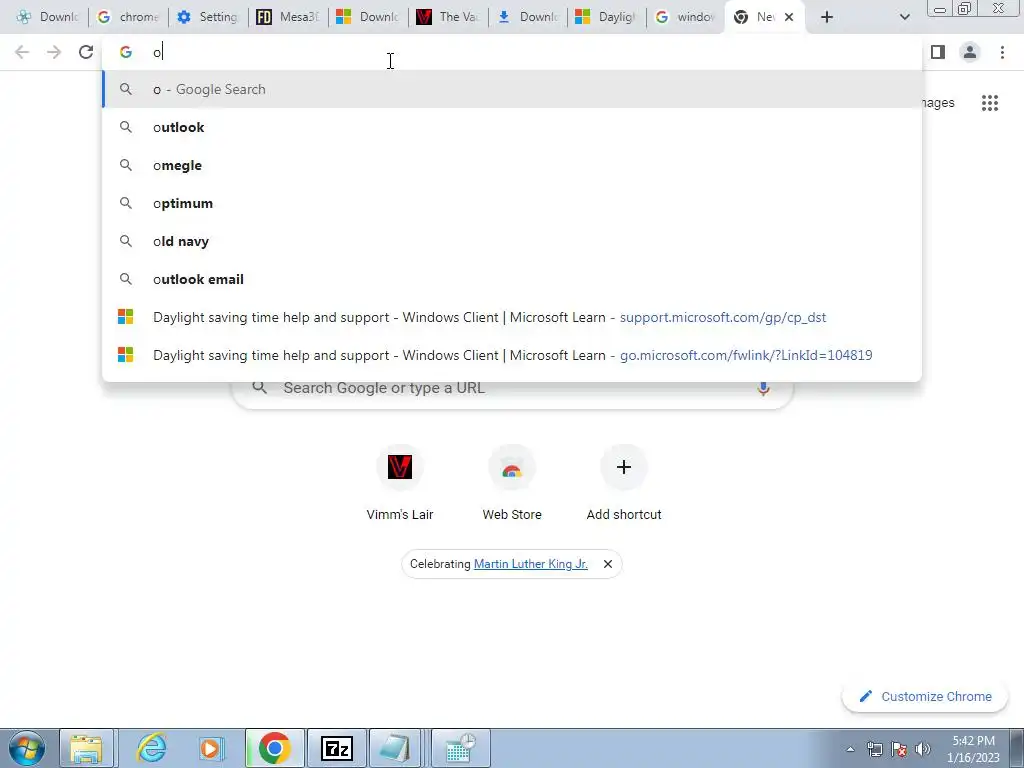Viewport: 1024px width, 768px height.
Task: Open Windows Explorer from the taskbar
Action: 87,748
